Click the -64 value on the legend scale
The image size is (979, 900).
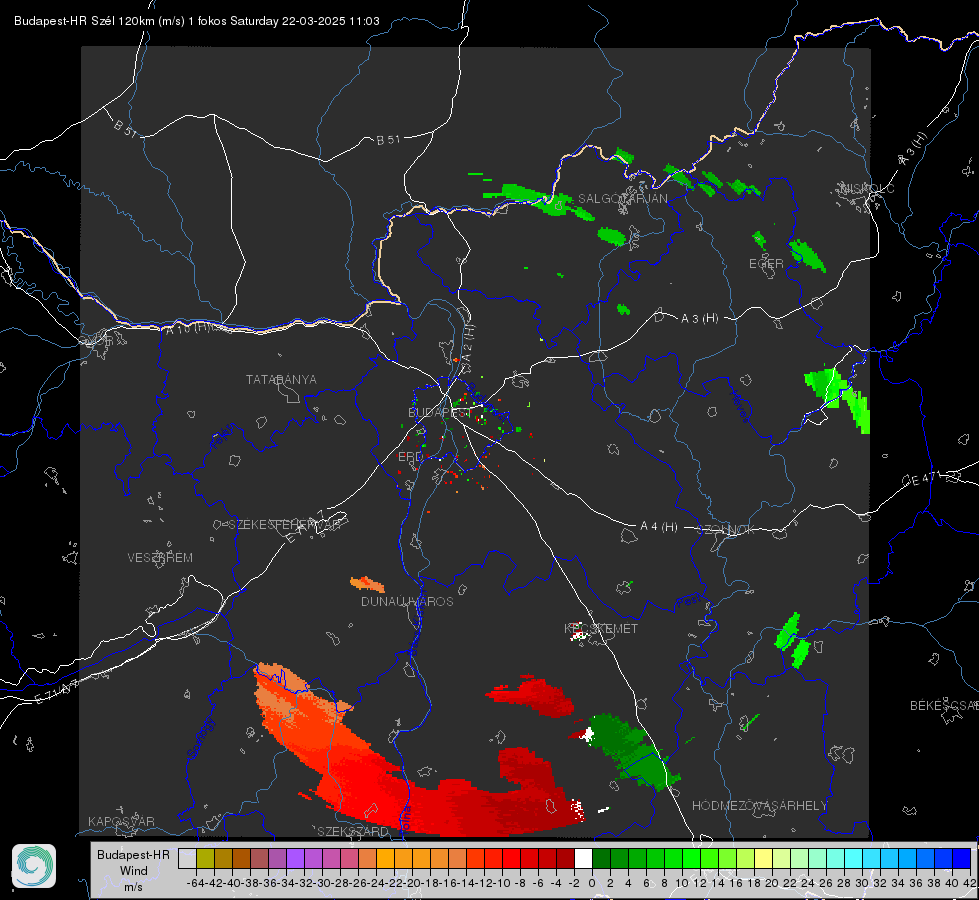tap(195, 883)
